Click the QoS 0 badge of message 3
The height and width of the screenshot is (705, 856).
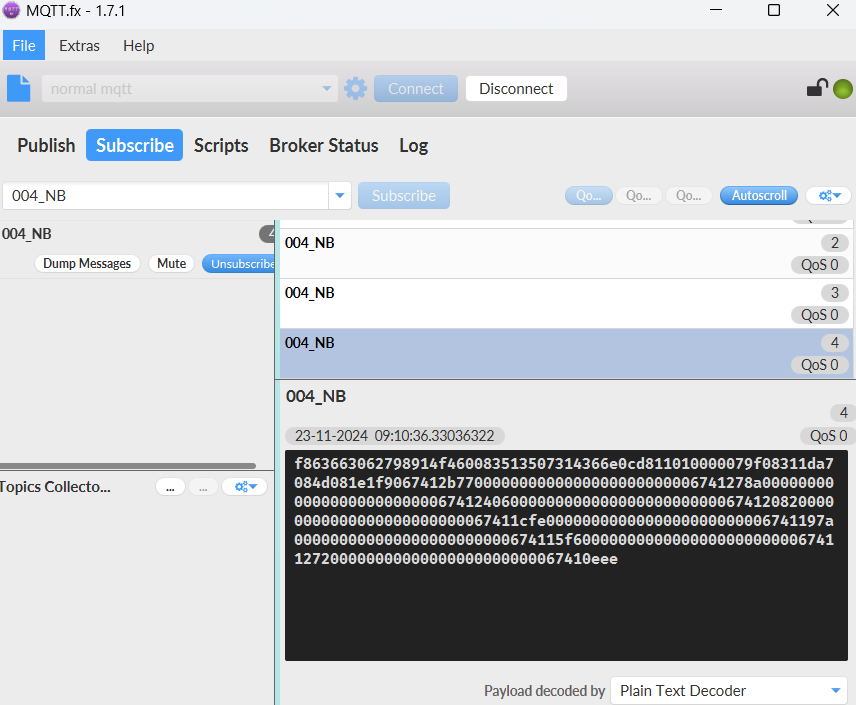820,315
